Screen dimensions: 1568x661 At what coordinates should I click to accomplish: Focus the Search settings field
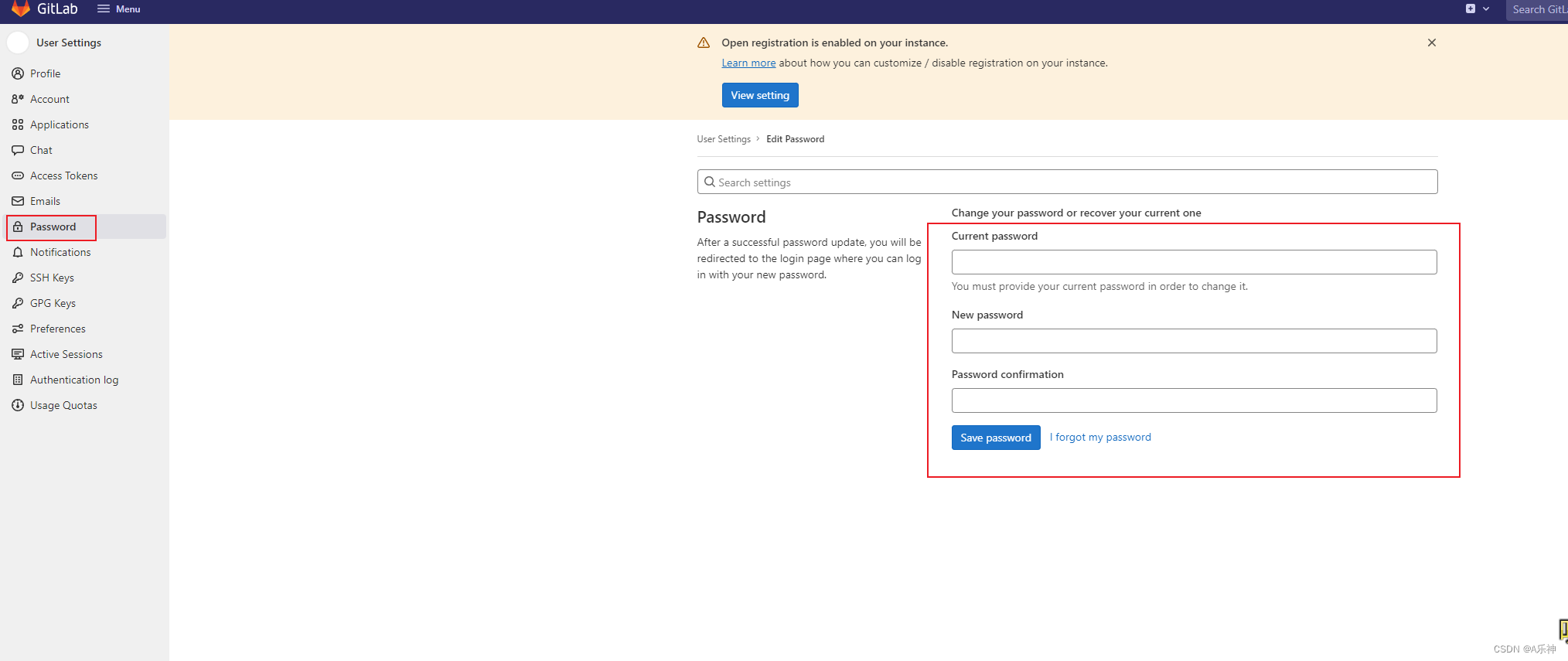click(1067, 182)
